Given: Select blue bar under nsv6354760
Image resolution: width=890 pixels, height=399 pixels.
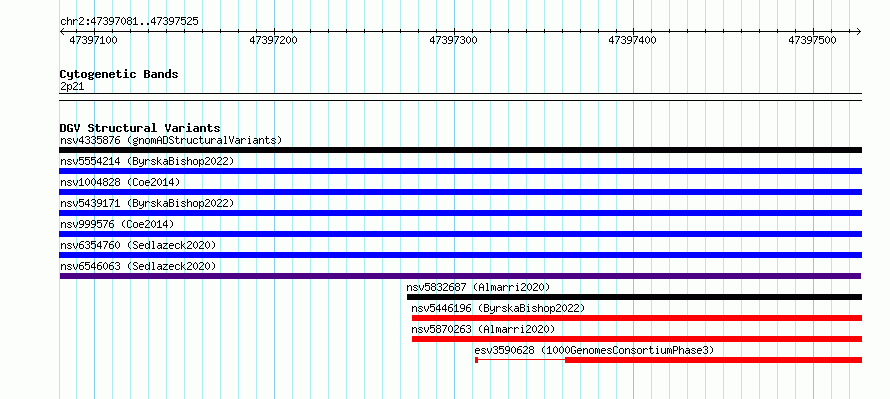Looking at the screenshot, I should [x=460, y=255].
